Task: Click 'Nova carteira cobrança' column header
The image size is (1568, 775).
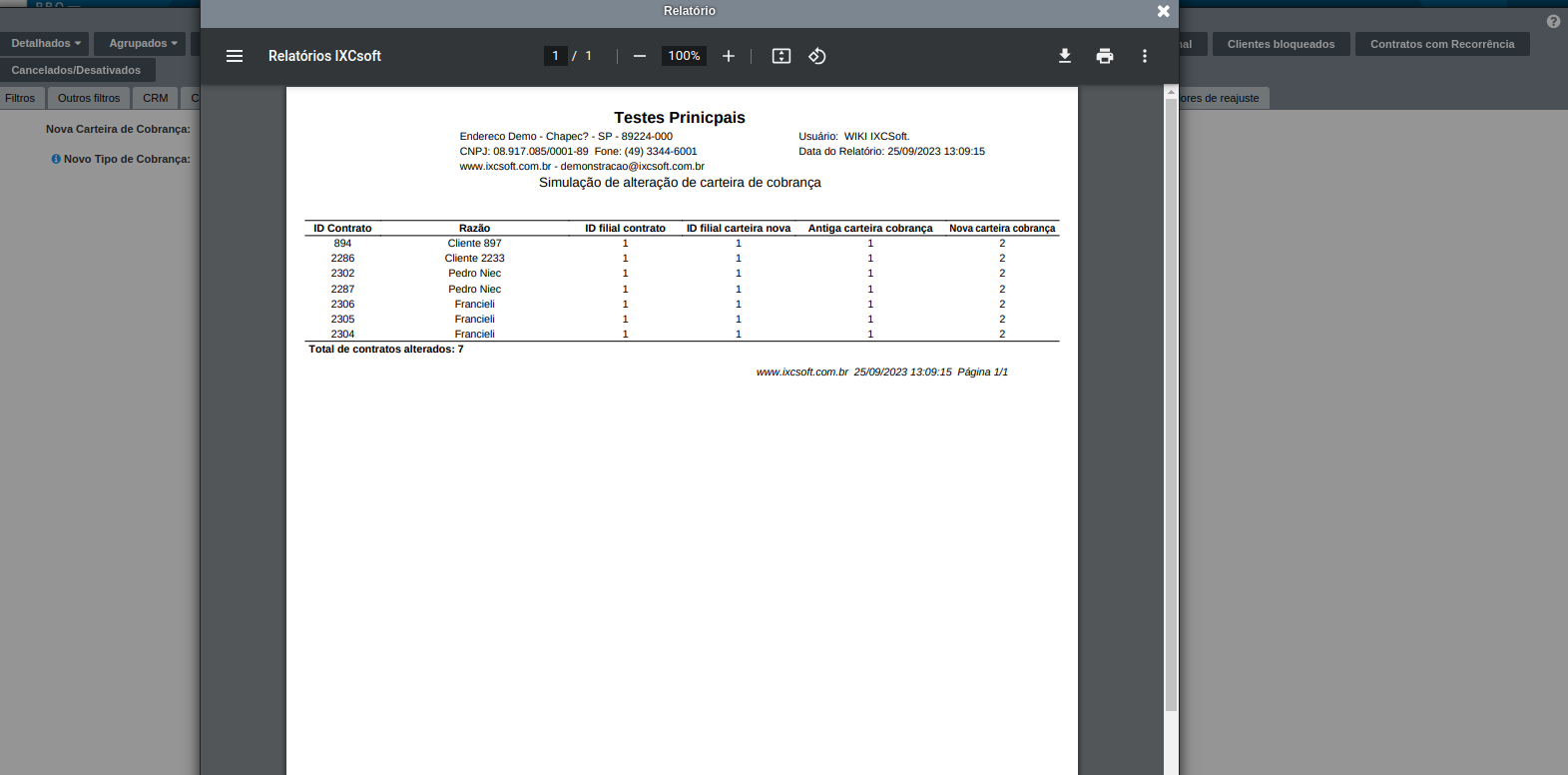Action: tap(1002, 229)
